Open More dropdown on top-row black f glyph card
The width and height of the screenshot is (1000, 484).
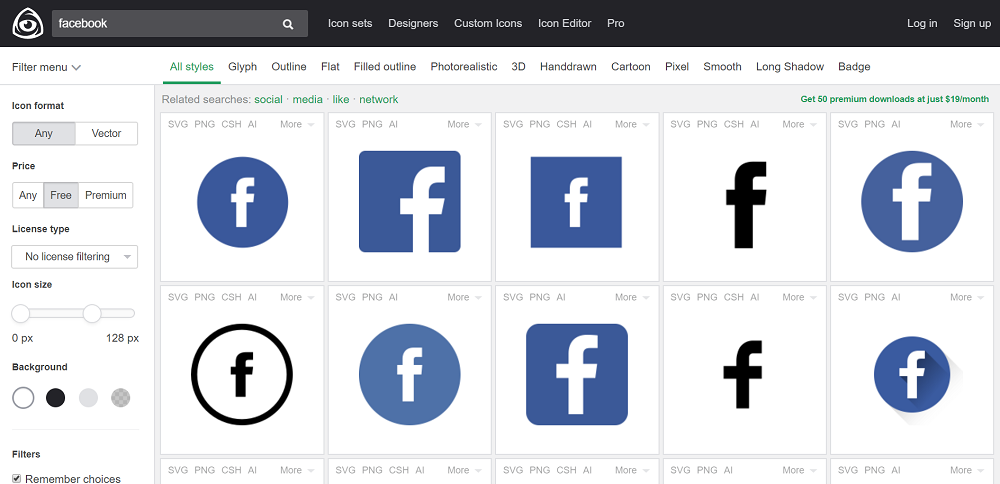(x=800, y=124)
